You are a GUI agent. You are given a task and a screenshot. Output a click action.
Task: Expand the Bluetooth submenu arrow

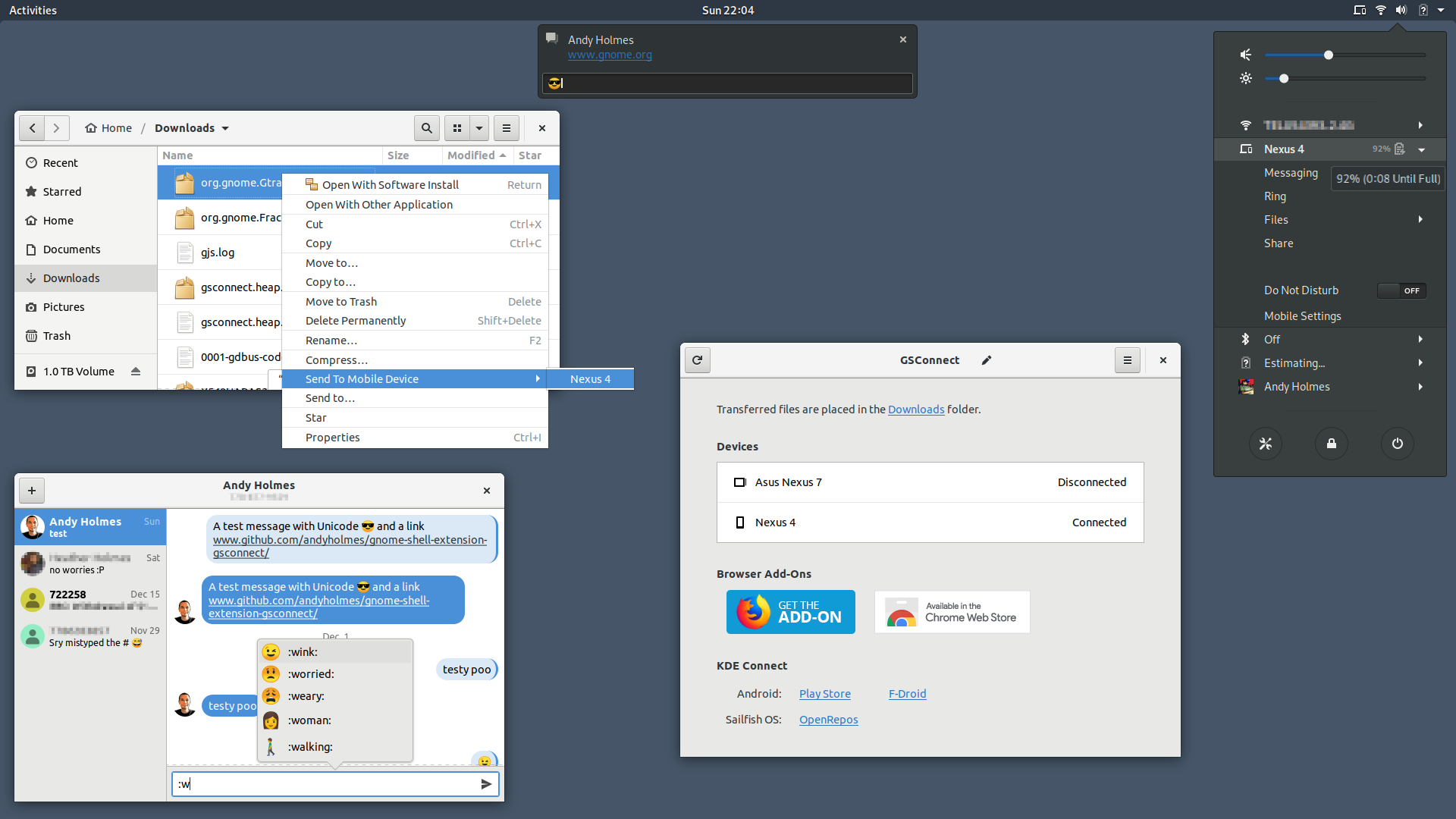1421,339
